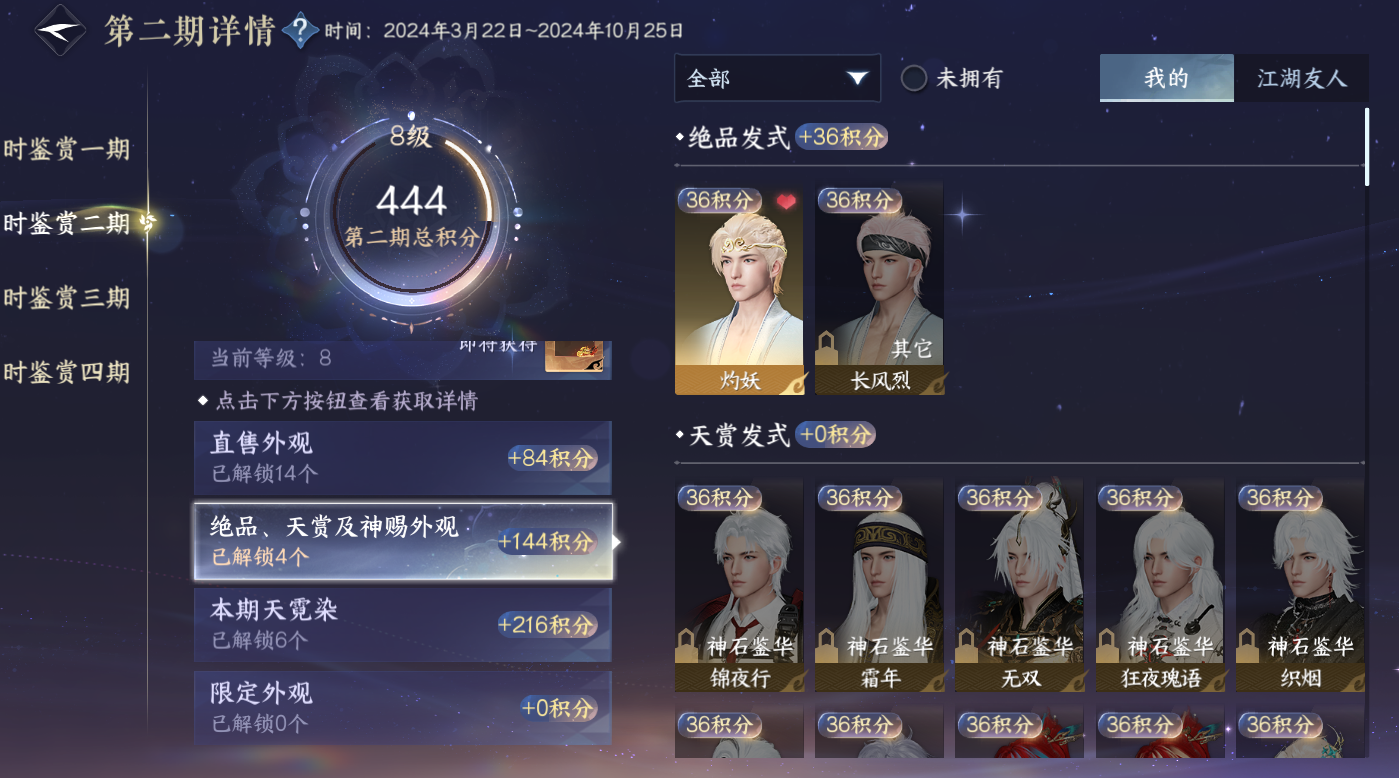Screen dimensions: 1399x778
Task: Click the lock icon on 长风烈 card
Action: (828, 349)
